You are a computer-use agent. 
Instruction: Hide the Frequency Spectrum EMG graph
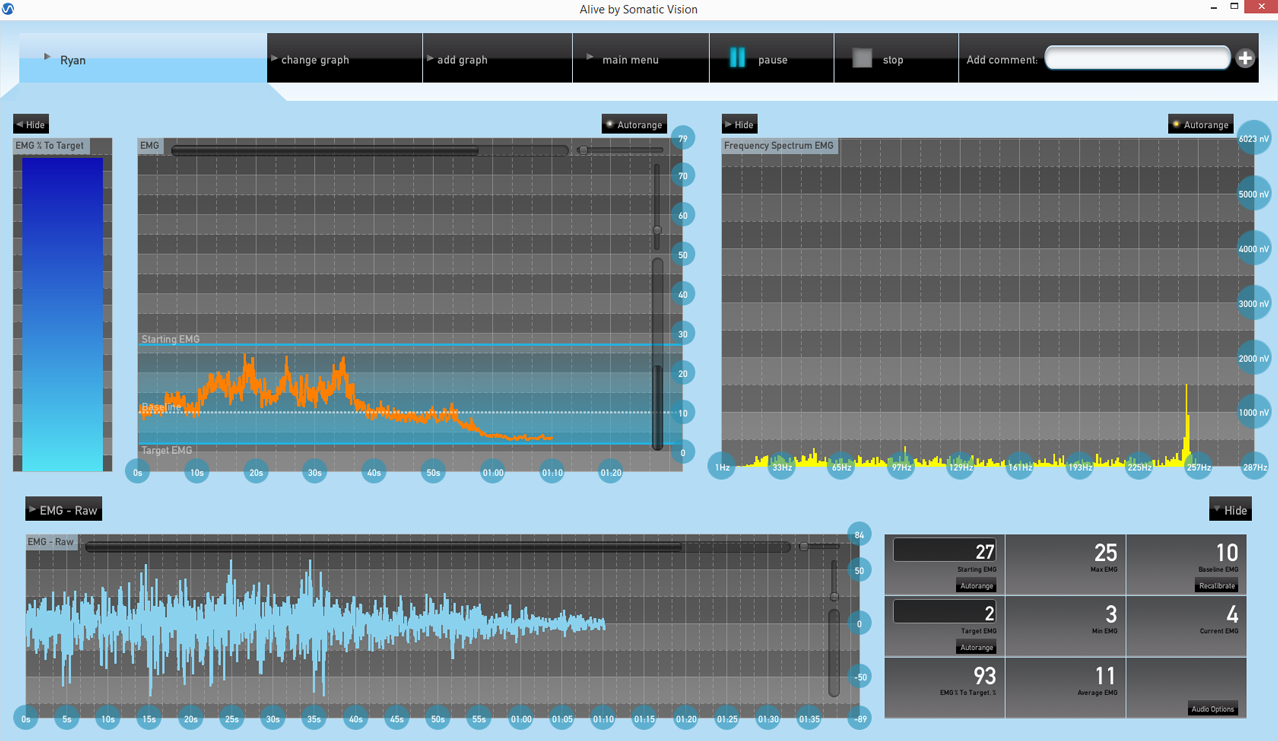tap(739, 125)
